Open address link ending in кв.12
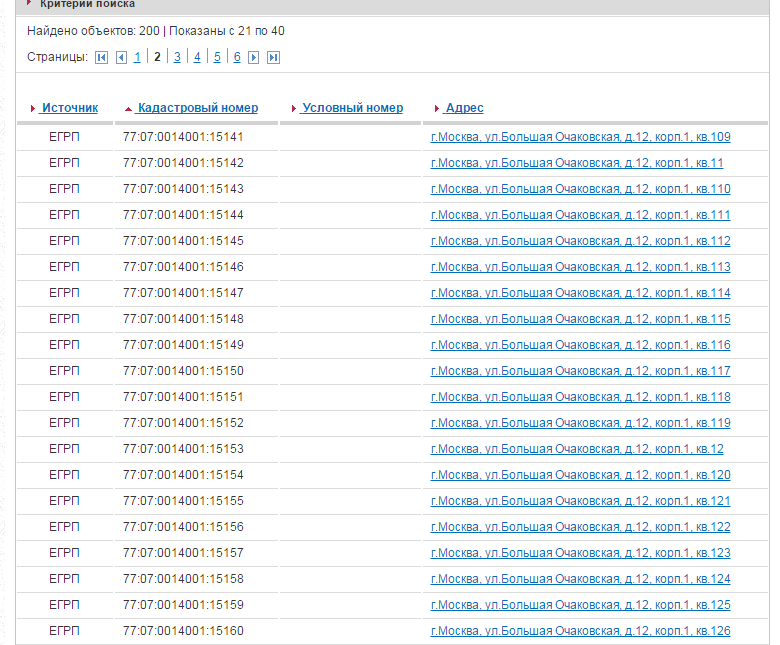This screenshot has height=645, width=780. tap(576, 449)
